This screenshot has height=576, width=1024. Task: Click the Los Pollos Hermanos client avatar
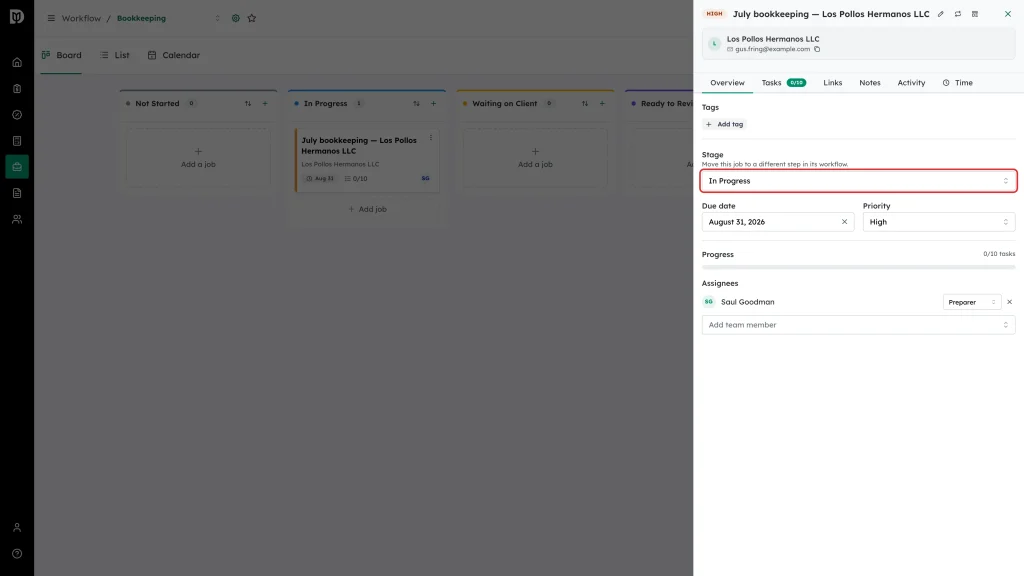coord(714,44)
